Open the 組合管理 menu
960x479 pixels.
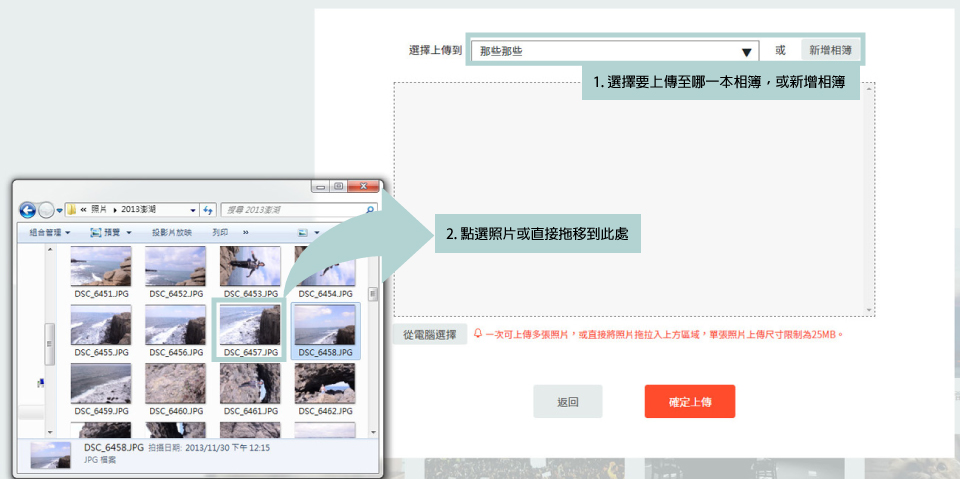(x=50, y=233)
